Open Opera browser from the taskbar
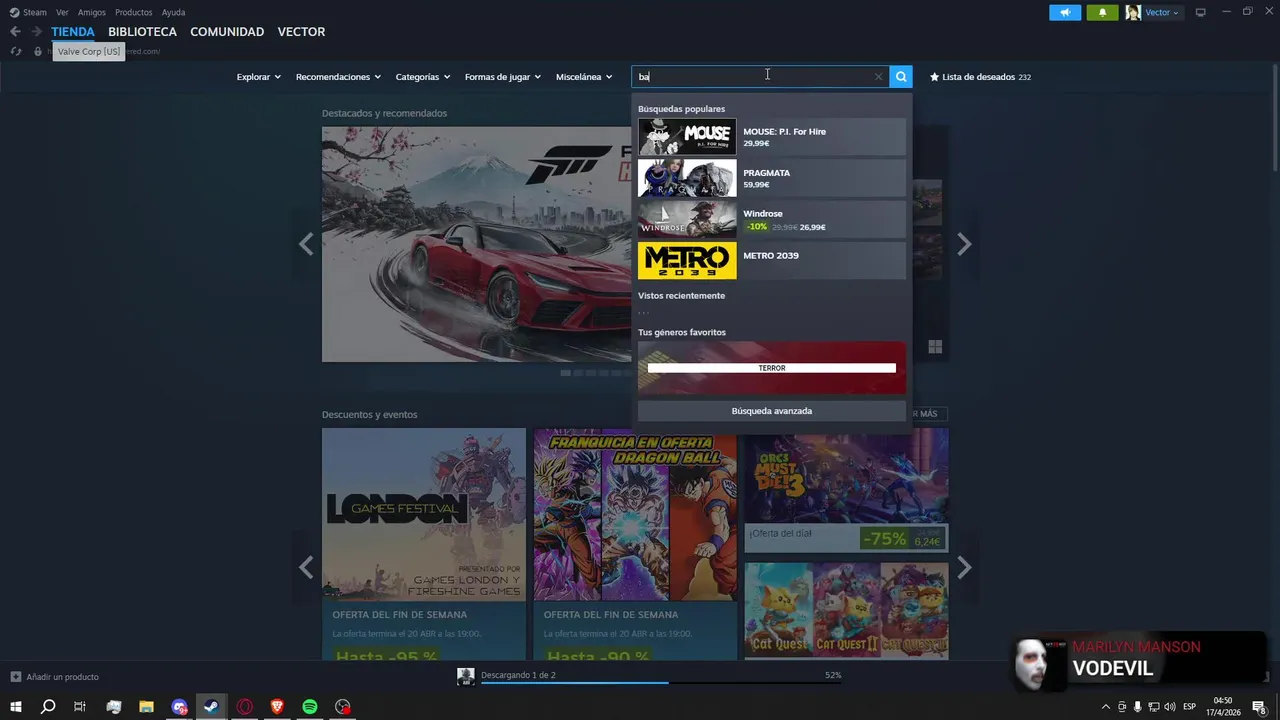The image size is (1280, 720). [245, 707]
